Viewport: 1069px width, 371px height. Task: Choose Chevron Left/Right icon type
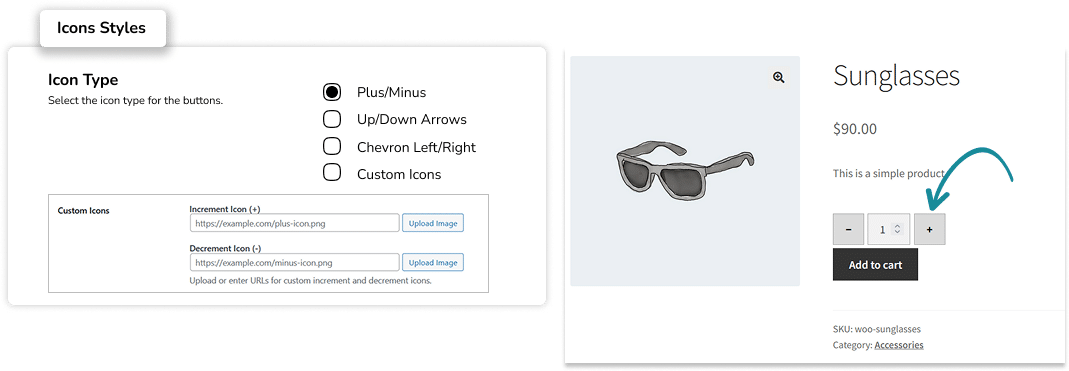tap(332, 147)
